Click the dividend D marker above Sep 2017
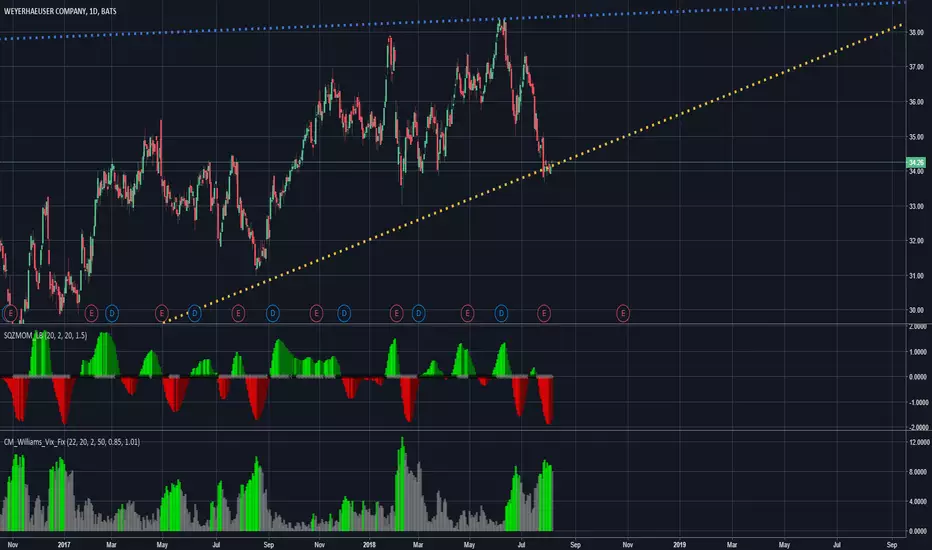Viewport: 932px width, 550px height. (273, 313)
